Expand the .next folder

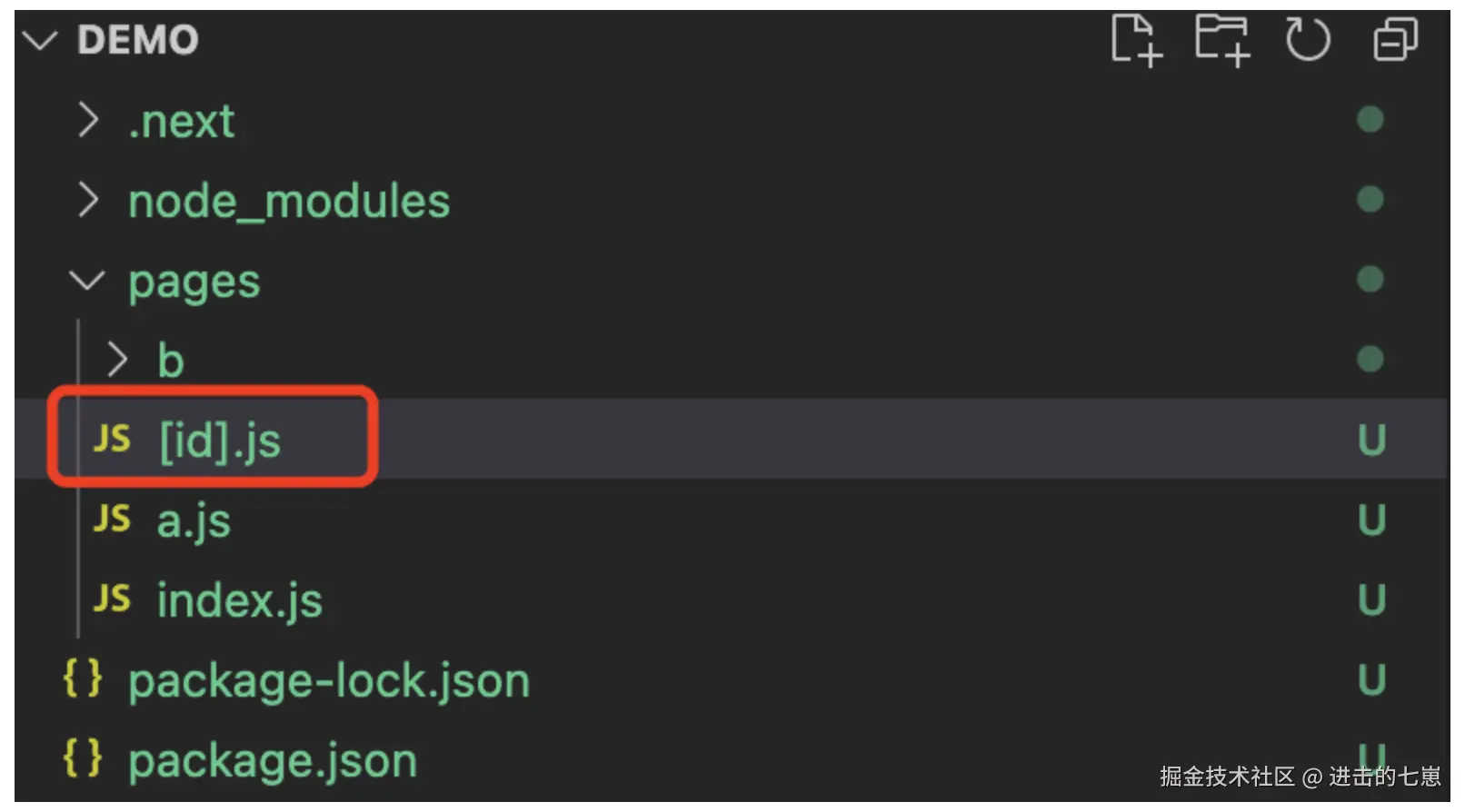87,121
